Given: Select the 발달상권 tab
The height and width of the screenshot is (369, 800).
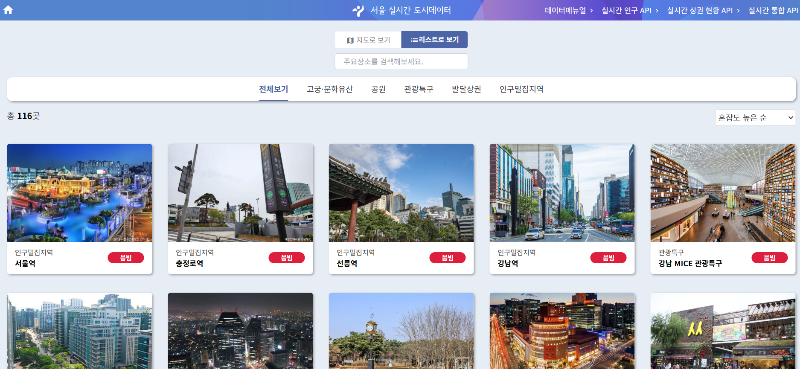Looking at the screenshot, I should 466,89.
